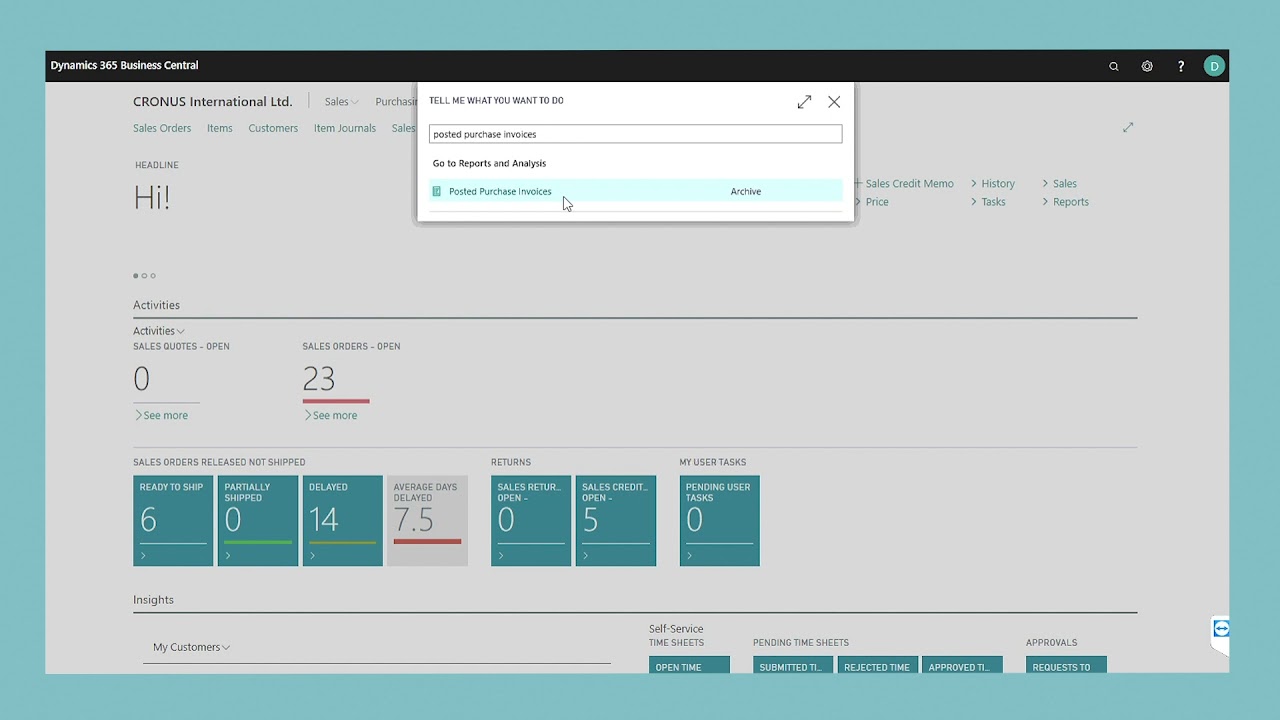Expand the My Customers dropdown
Image resolution: width=1280 pixels, height=720 pixels.
192,647
